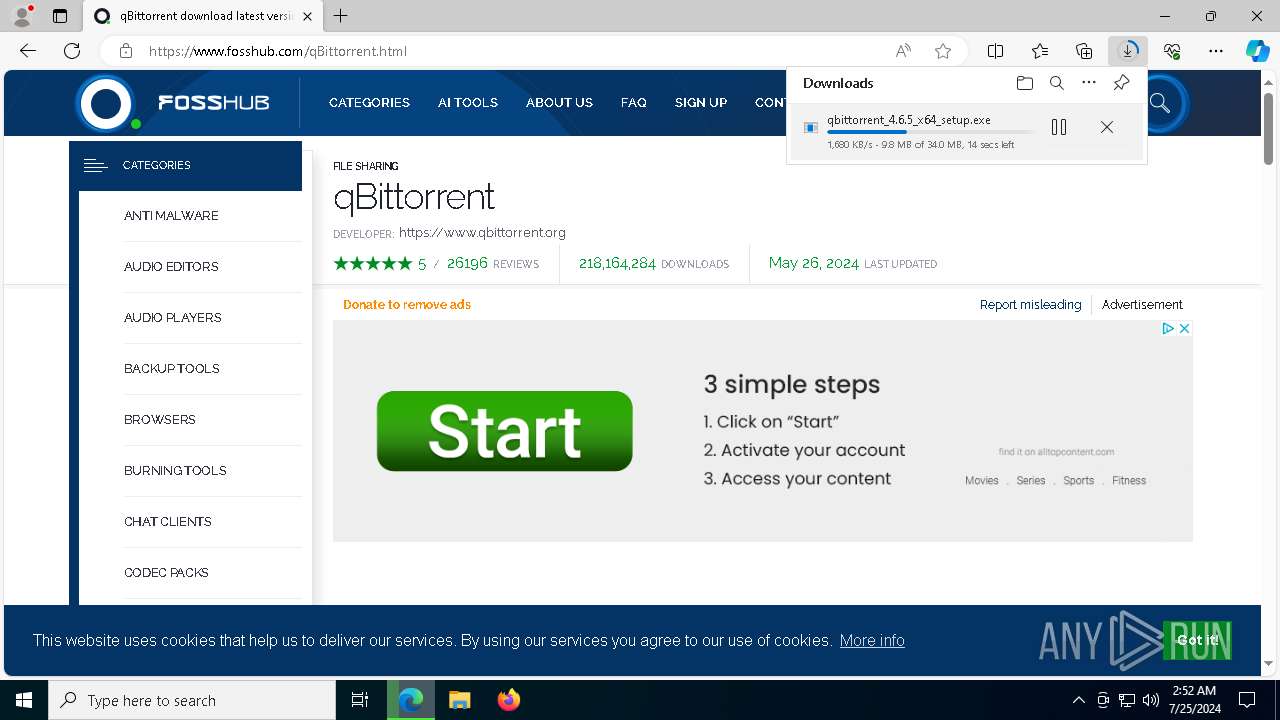Image resolution: width=1280 pixels, height=720 pixels.
Task: Open the browser profile icon
Action: point(22,16)
